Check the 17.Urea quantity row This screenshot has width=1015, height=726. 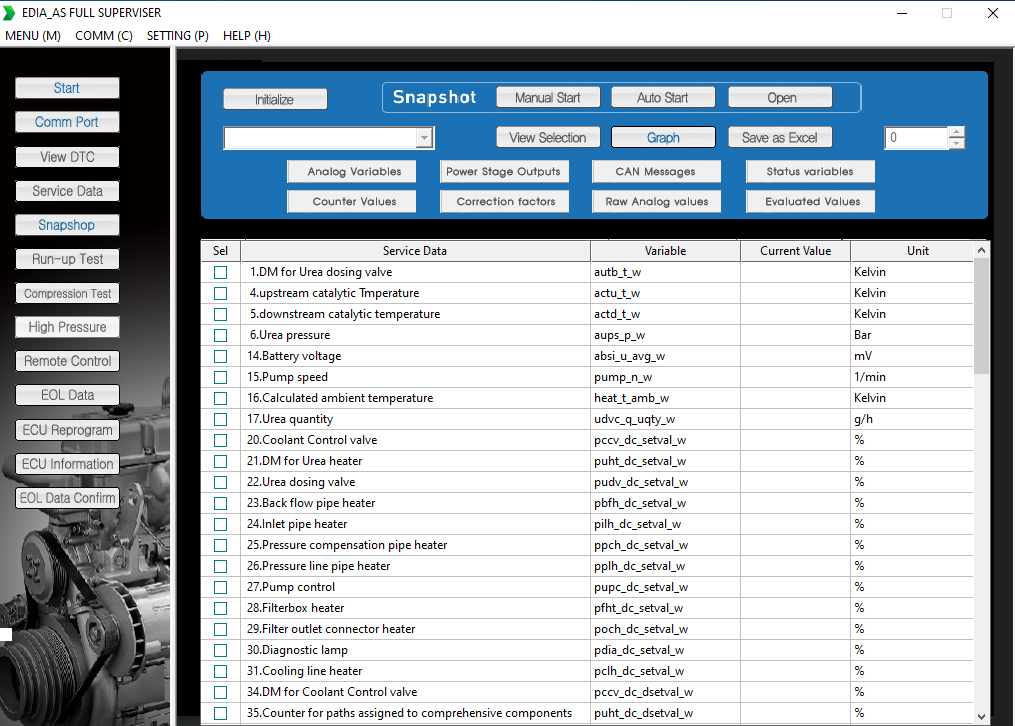(x=221, y=419)
